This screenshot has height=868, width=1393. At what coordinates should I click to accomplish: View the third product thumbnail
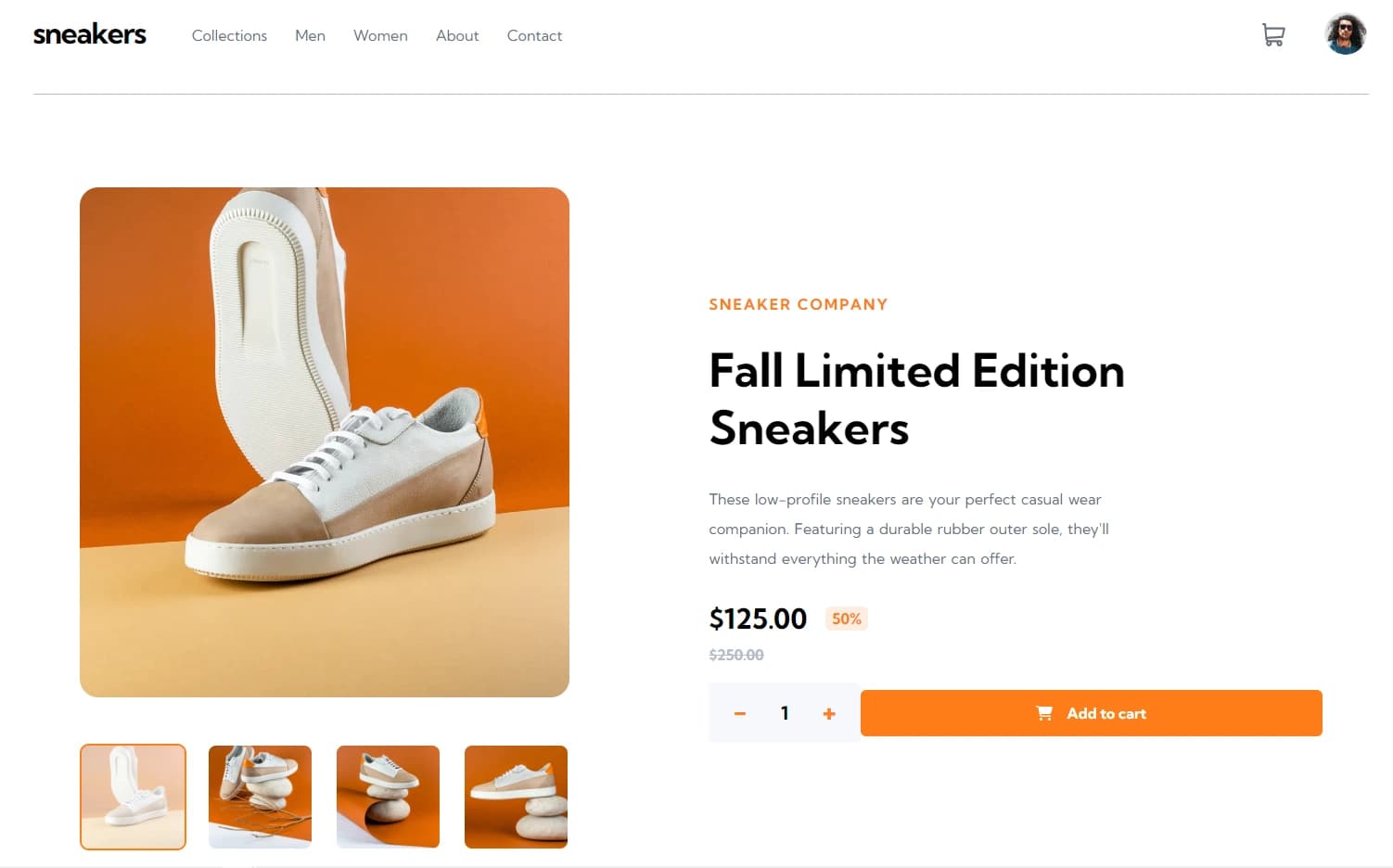pos(388,797)
